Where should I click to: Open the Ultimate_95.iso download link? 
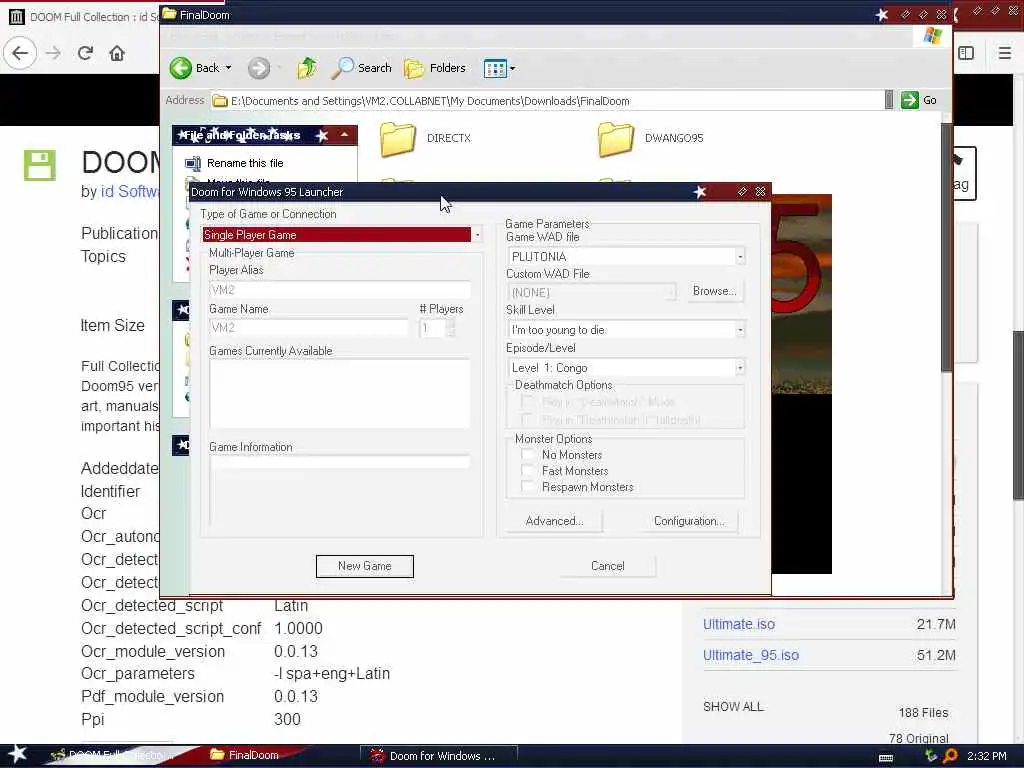click(750, 655)
